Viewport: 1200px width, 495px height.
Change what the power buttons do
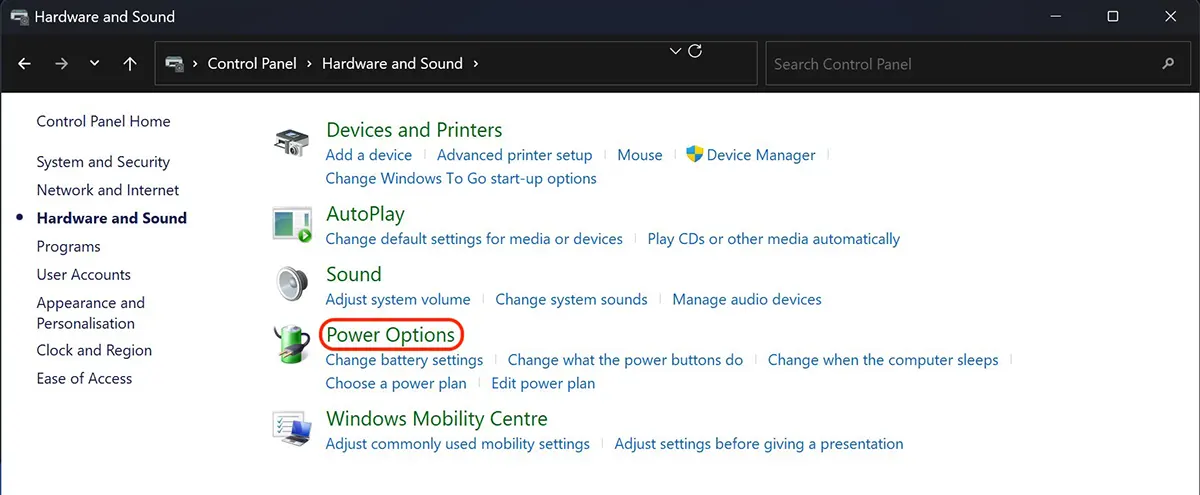pyautogui.click(x=625, y=359)
